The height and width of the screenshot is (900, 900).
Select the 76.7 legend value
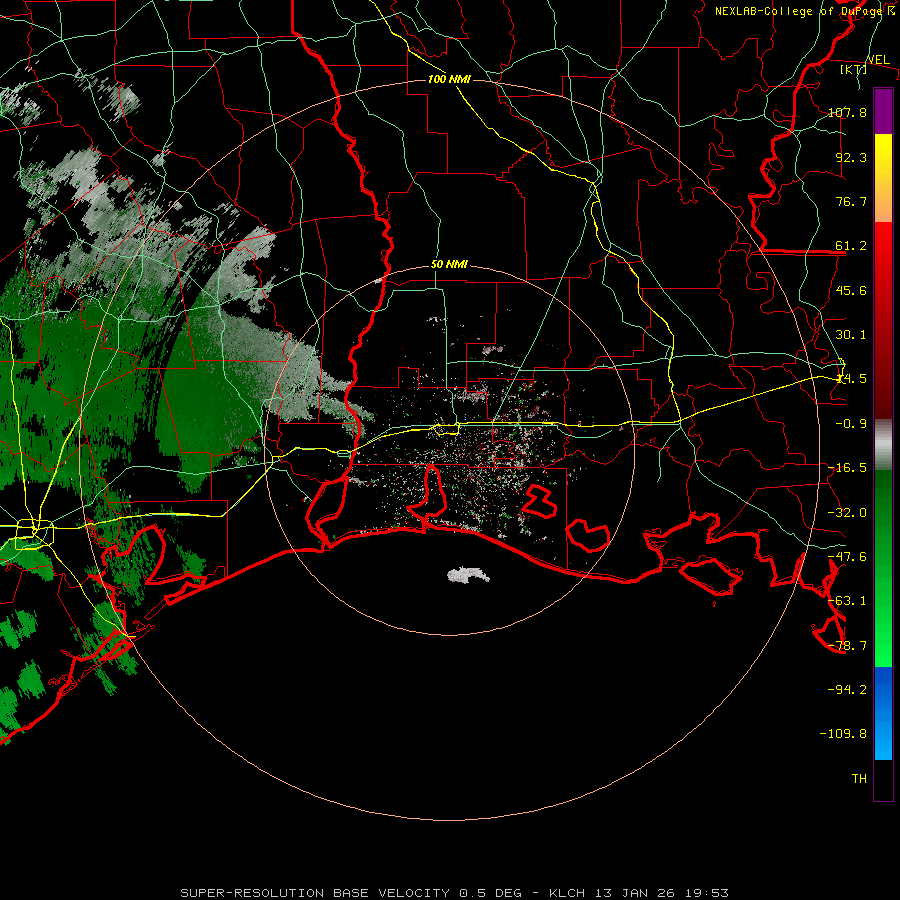[x=851, y=201]
